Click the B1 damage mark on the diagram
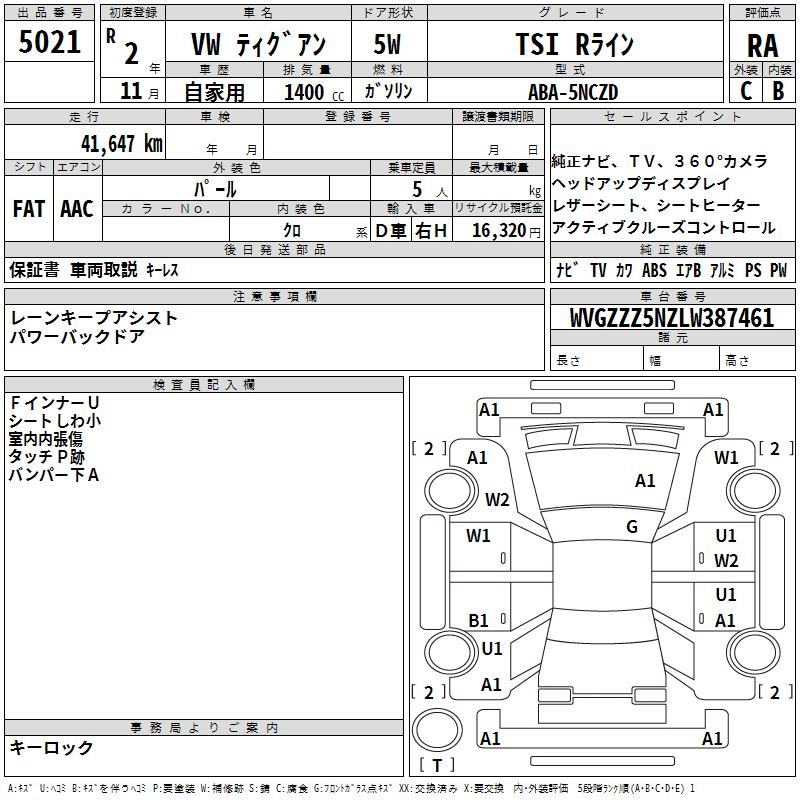This screenshot has width=800, height=800. (x=479, y=620)
